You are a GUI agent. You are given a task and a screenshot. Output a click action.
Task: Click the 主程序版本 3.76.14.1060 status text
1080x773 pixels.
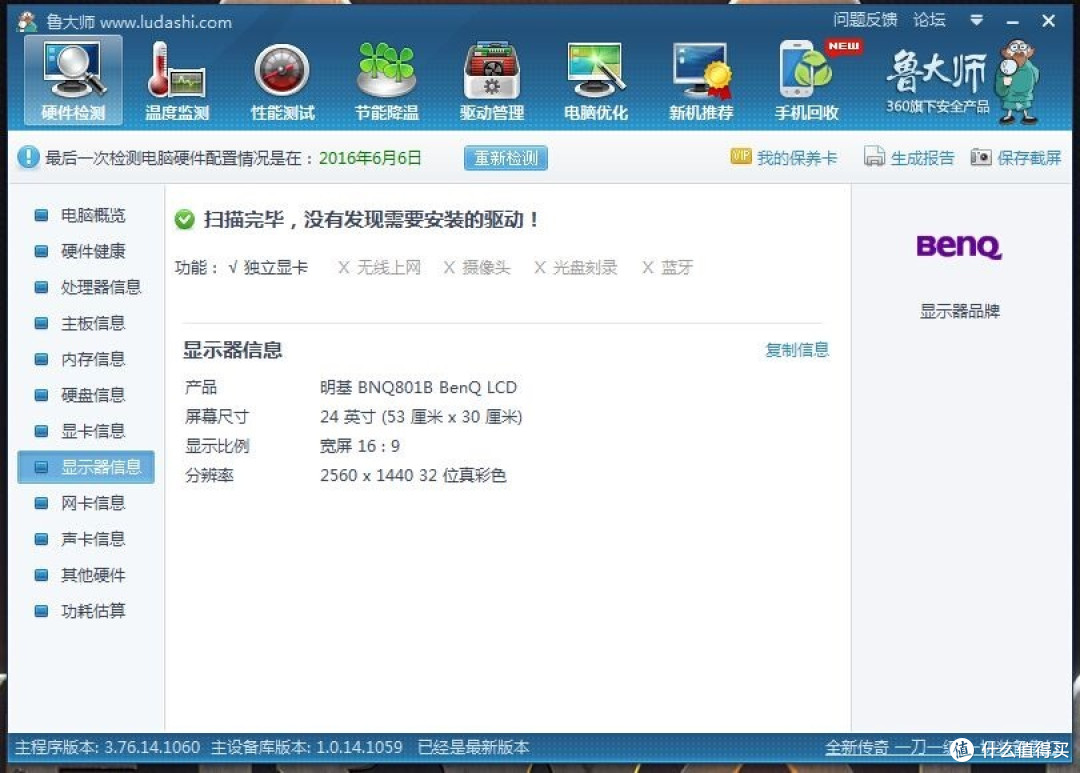[107, 748]
